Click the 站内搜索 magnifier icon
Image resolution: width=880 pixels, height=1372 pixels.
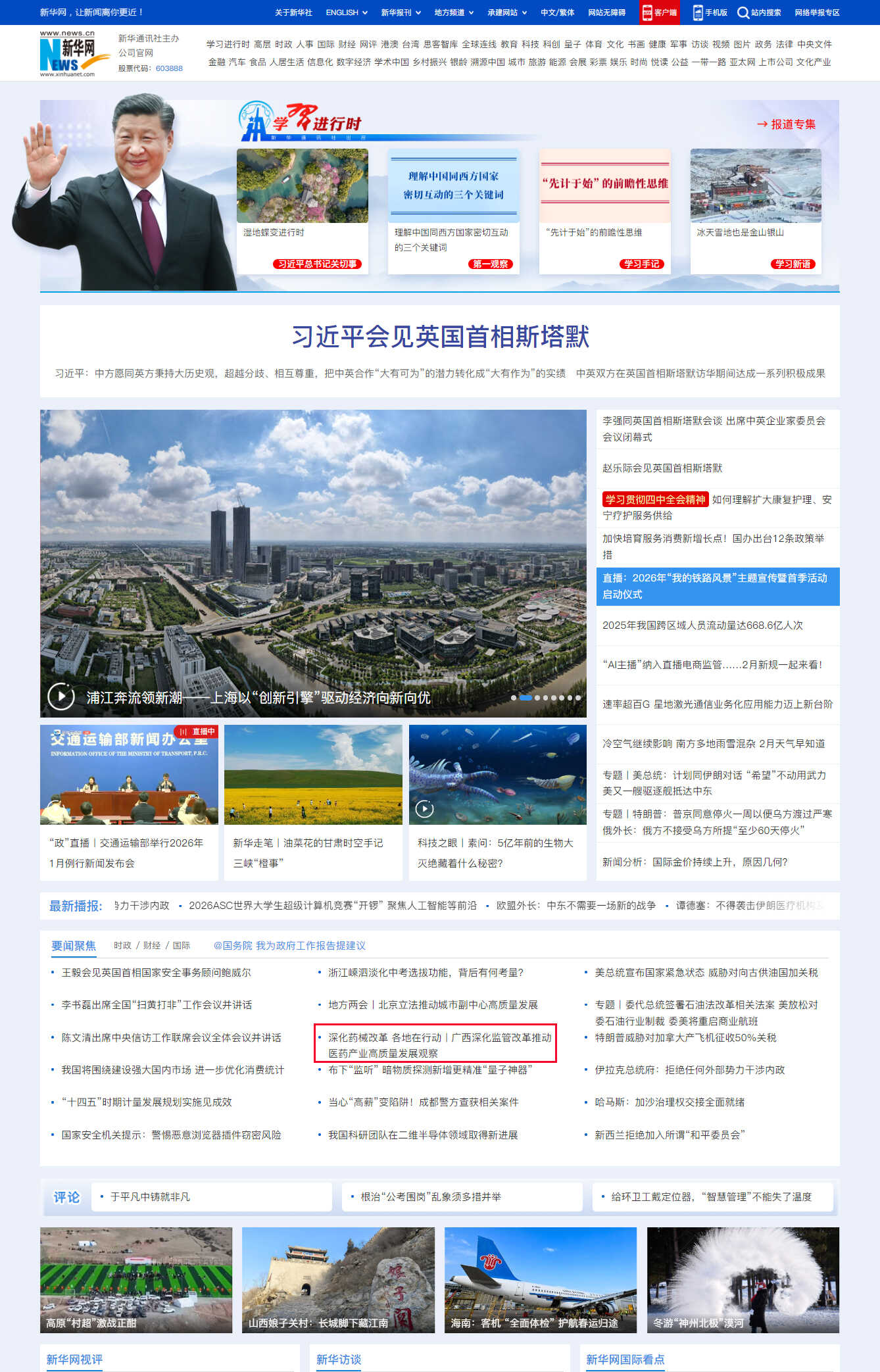(743, 12)
